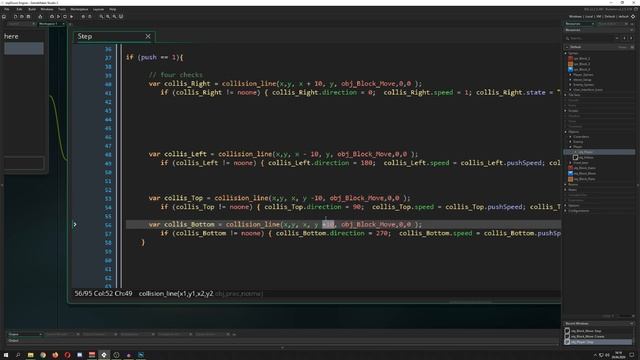The image size is (640, 360).
Task: Click the Clean toolbar icon
Action: [x=71, y=17]
